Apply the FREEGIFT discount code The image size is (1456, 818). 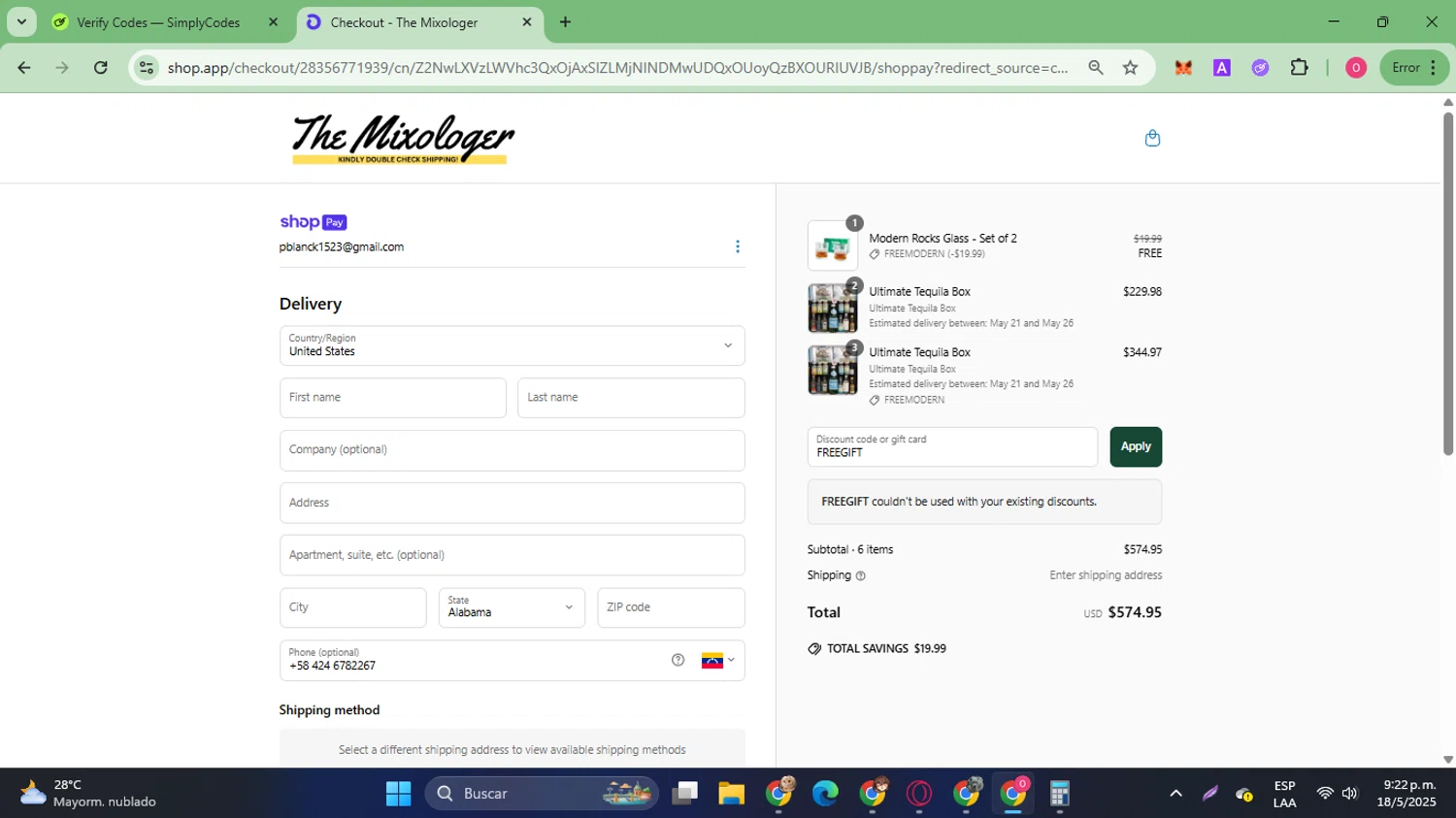click(x=1136, y=446)
